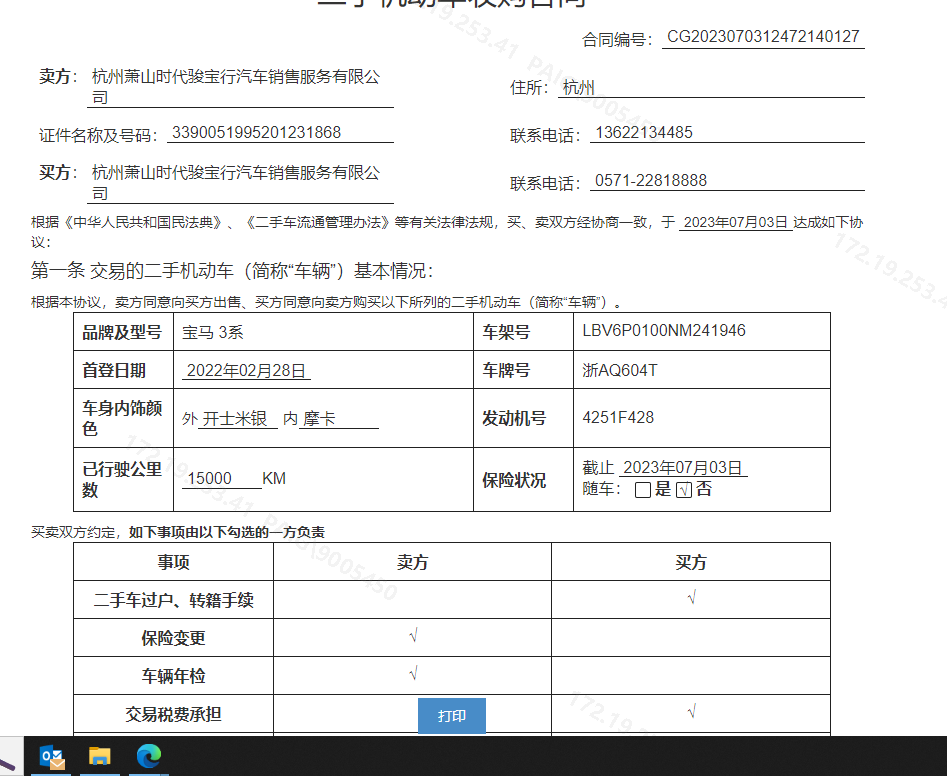Click the phone number 0571-22818888

pos(651,181)
